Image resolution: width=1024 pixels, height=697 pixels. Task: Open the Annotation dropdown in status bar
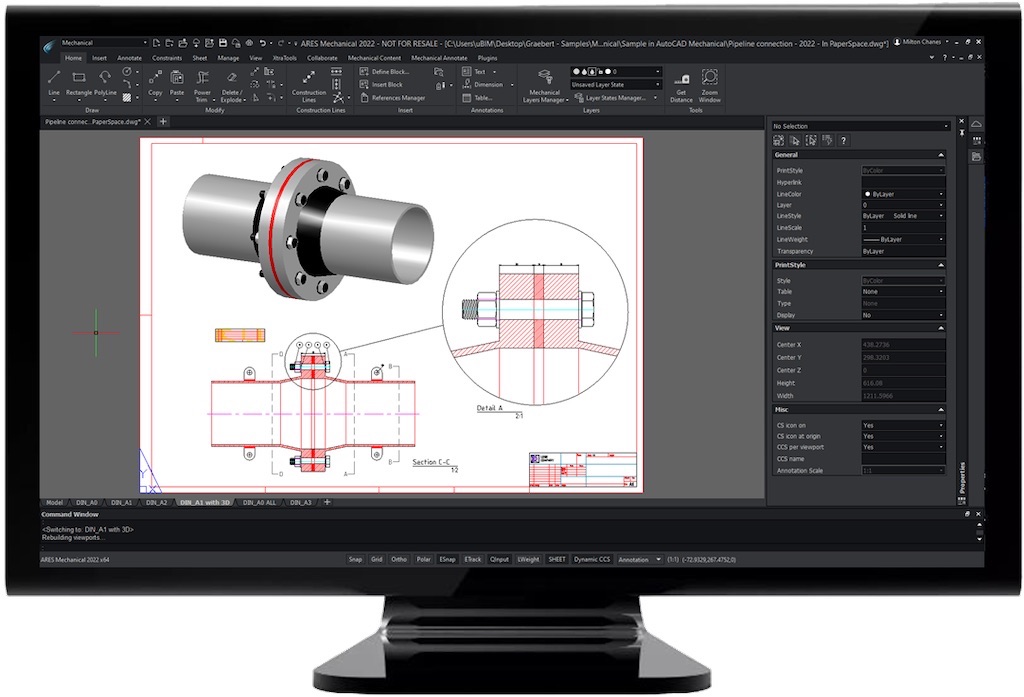pos(639,559)
